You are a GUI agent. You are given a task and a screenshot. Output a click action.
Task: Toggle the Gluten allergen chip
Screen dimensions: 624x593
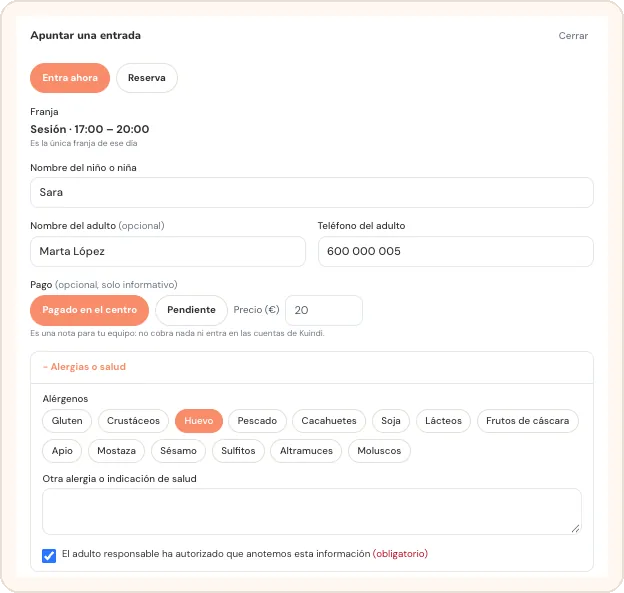click(x=67, y=421)
